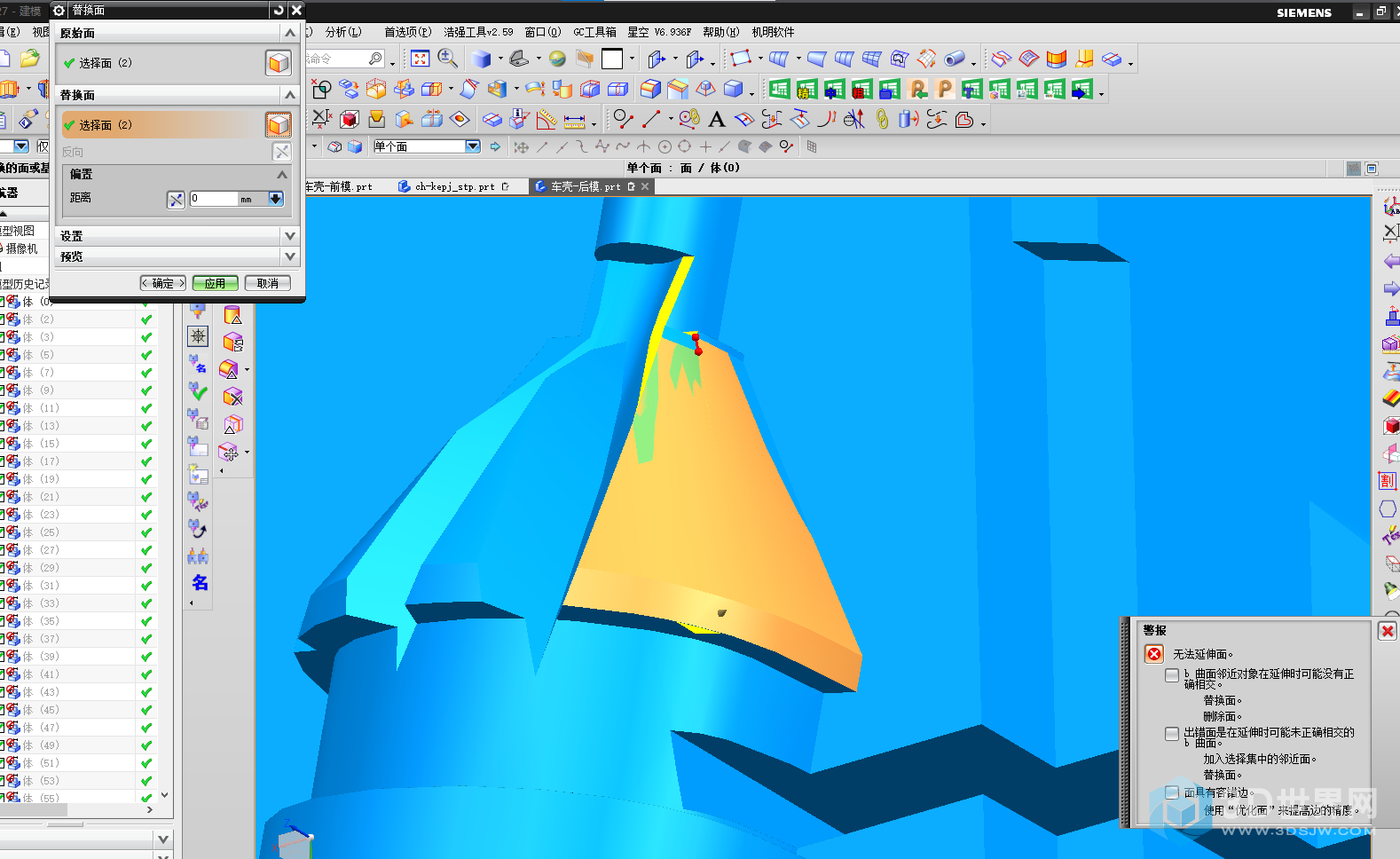Click the blue tube/pipe surface icon
Screen dimensions: 1400x859
pyautogui.click(x=955, y=59)
